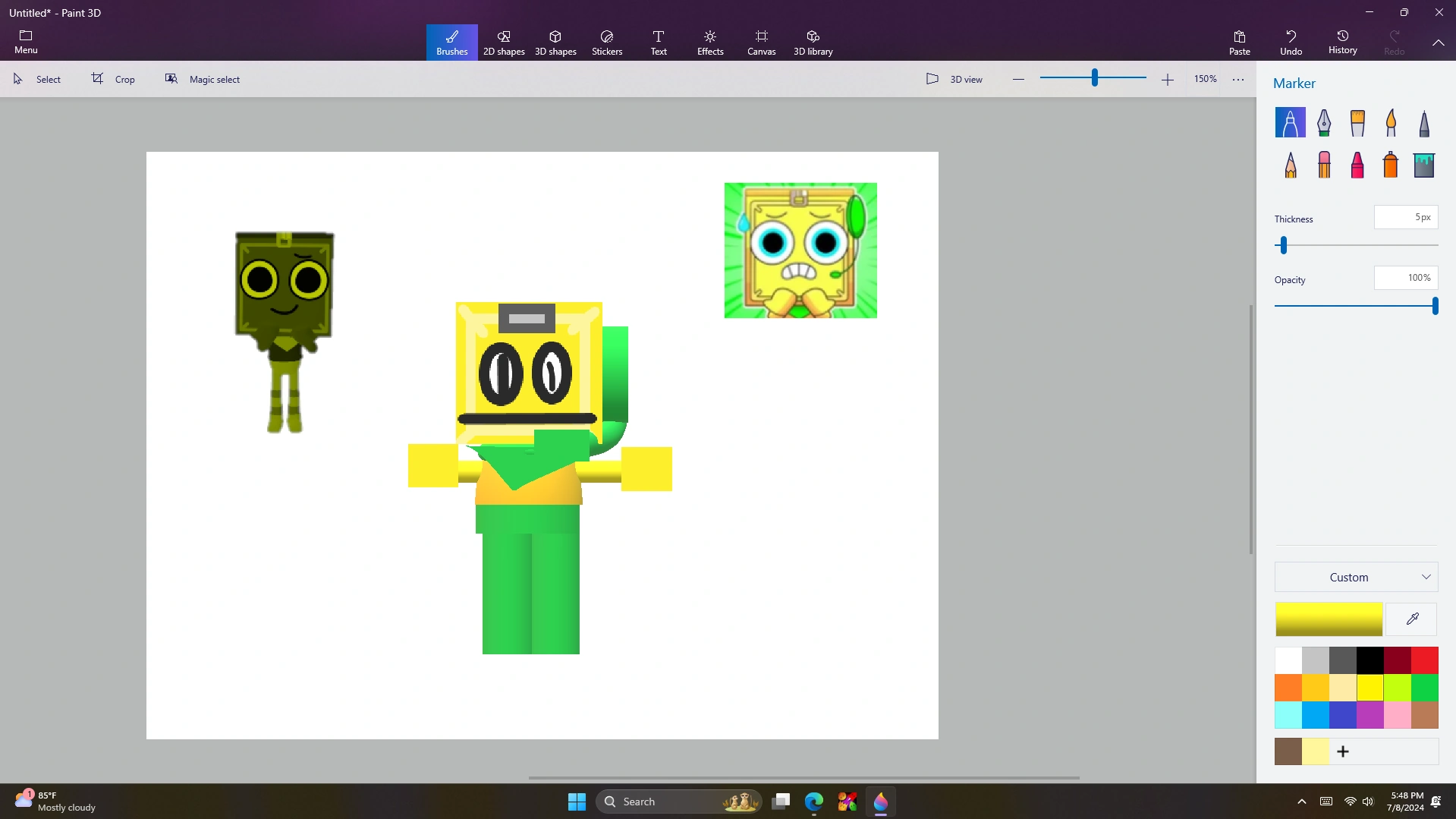The image size is (1456, 819).
Task: Pick the red color swatch
Action: [x=1425, y=660]
